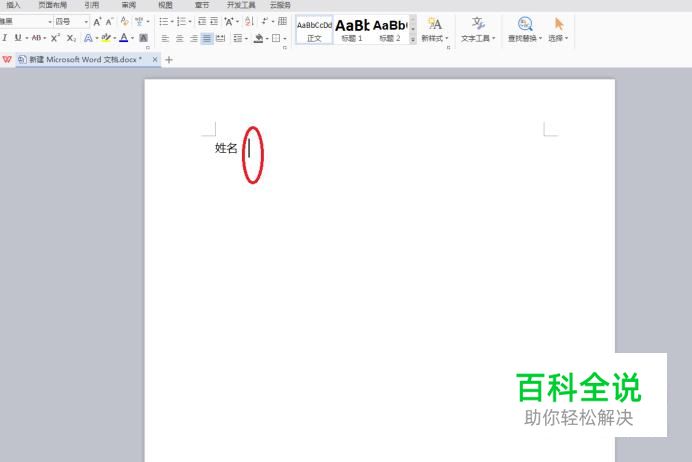Image resolution: width=692 pixels, height=462 pixels.
Task: Open the 云服务 ribbon tab
Action: pyautogui.click(x=280, y=5)
